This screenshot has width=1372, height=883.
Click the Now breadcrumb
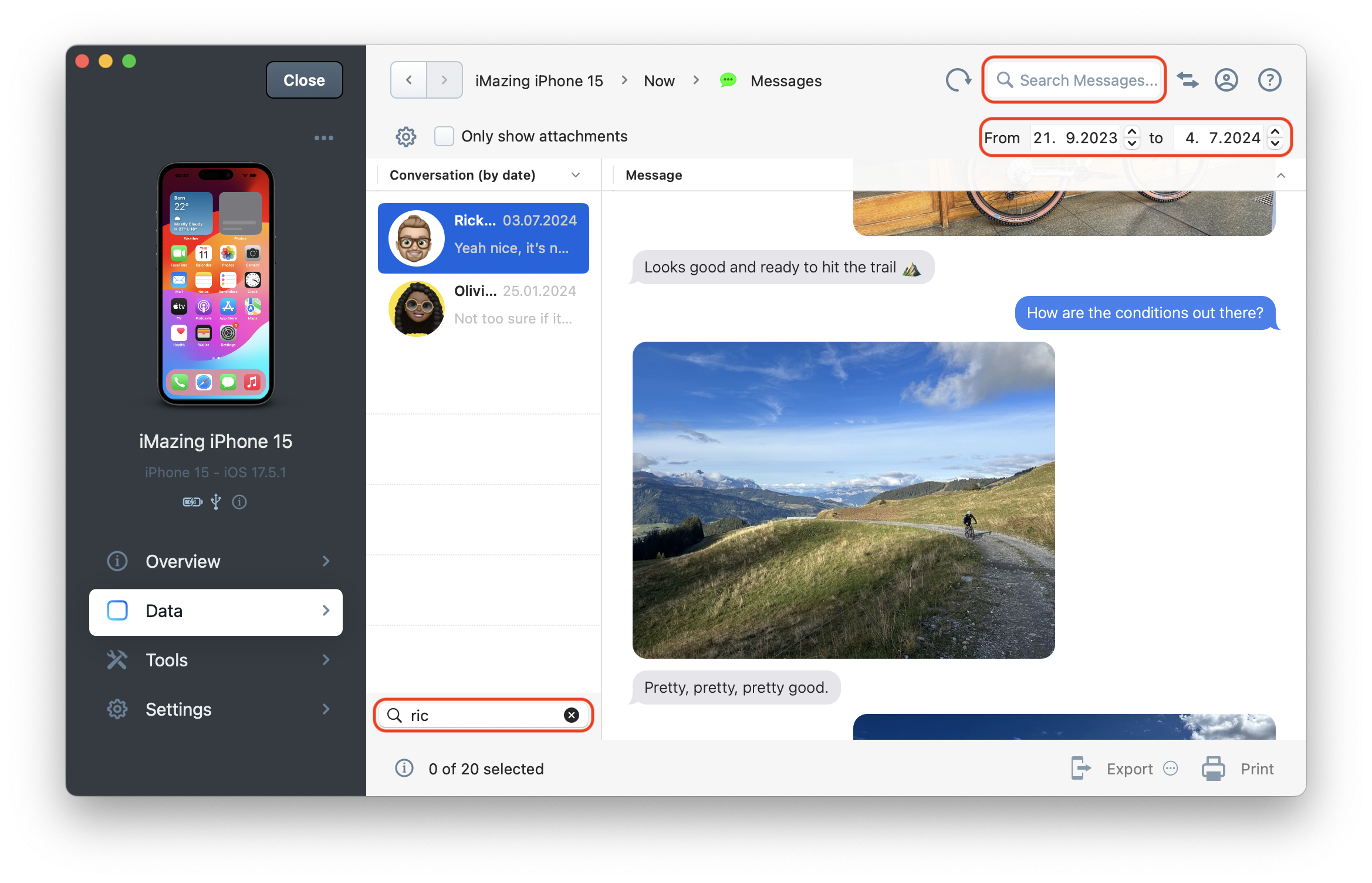[659, 81]
